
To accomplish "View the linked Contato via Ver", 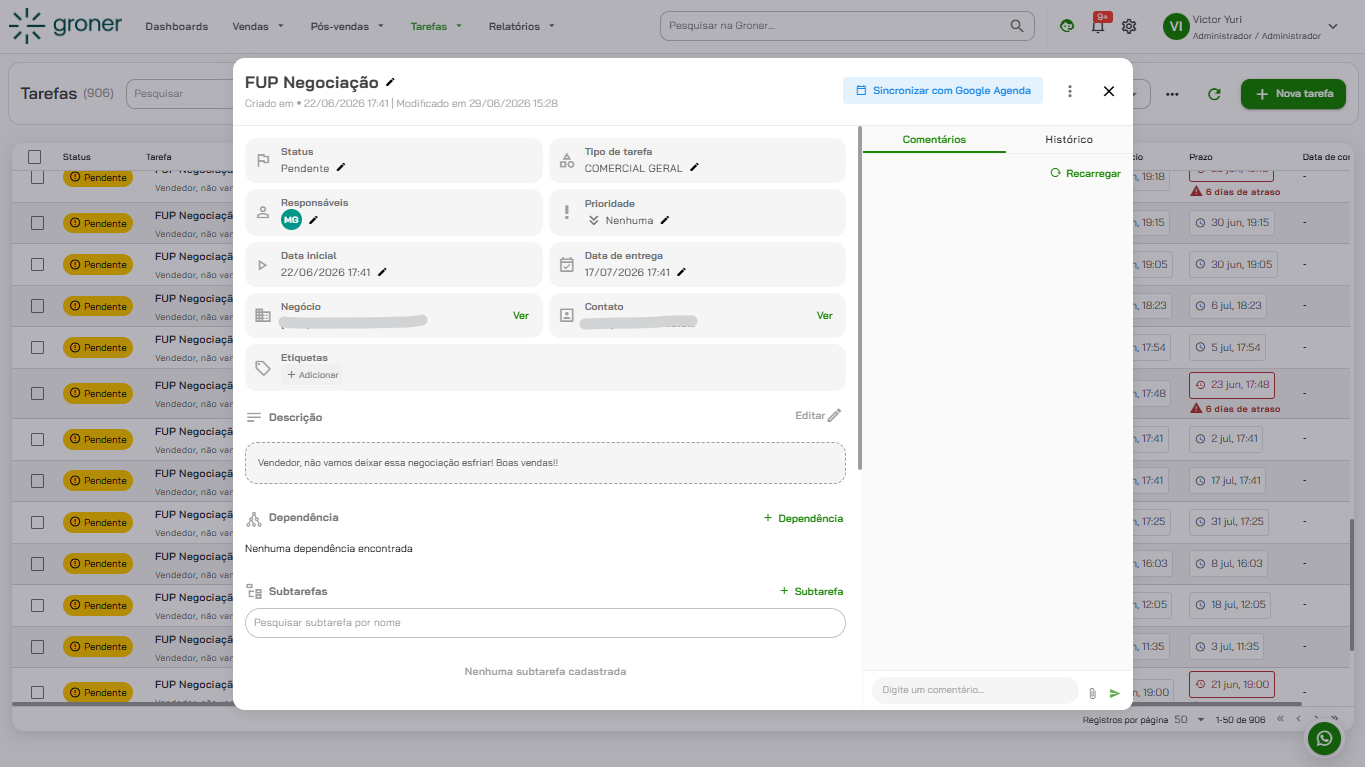I will click(824, 315).
